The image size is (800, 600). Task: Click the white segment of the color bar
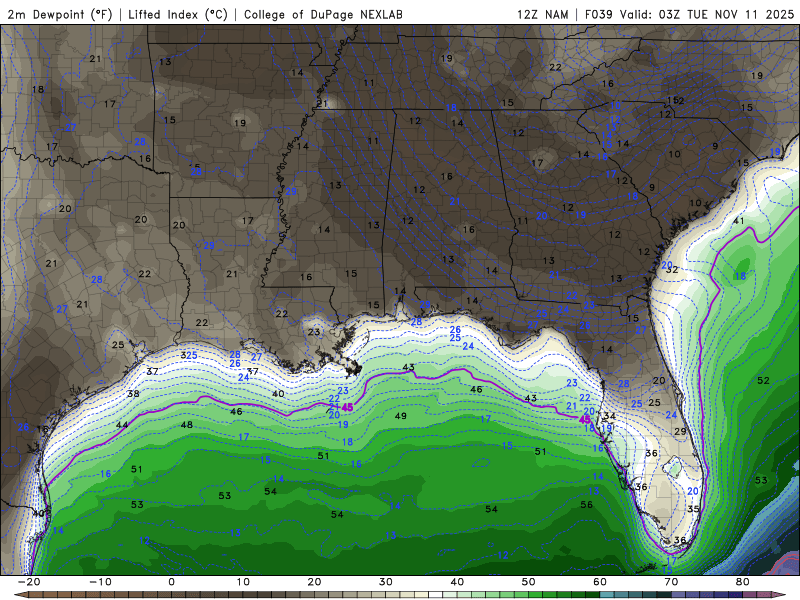(436, 595)
